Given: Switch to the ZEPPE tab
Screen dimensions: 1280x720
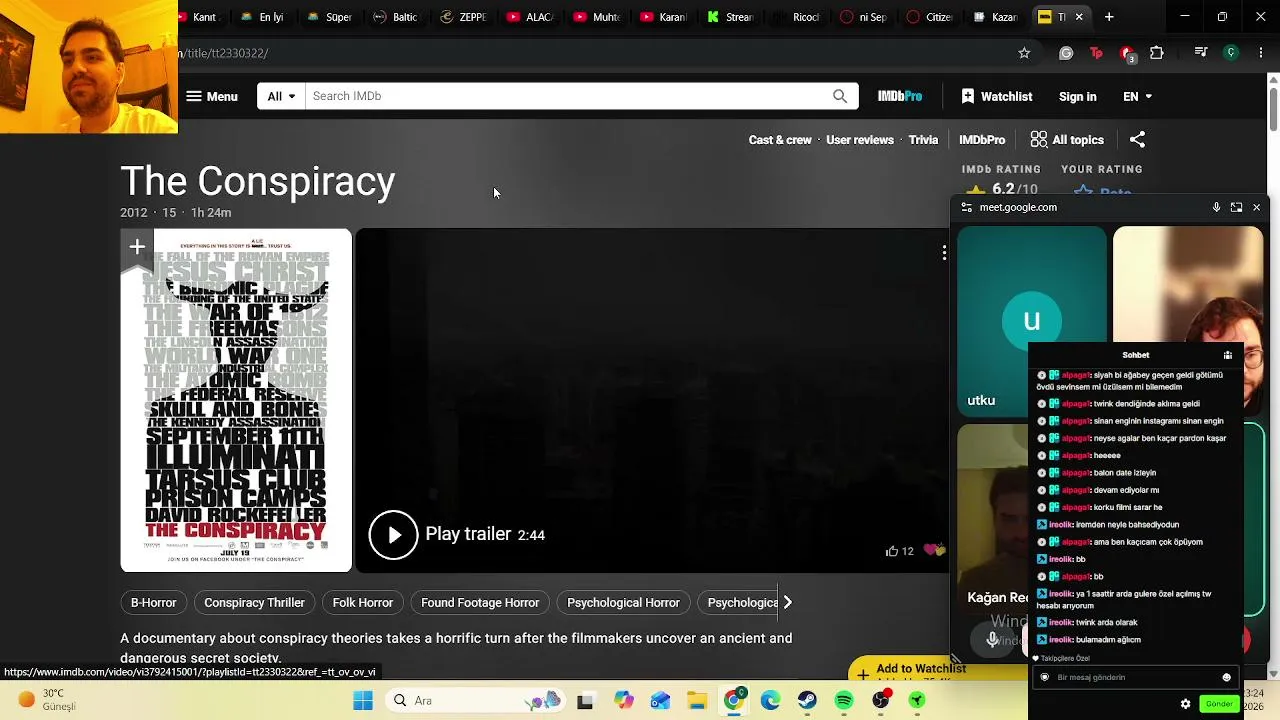Looking at the screenshot, I should tap(464, 17).
